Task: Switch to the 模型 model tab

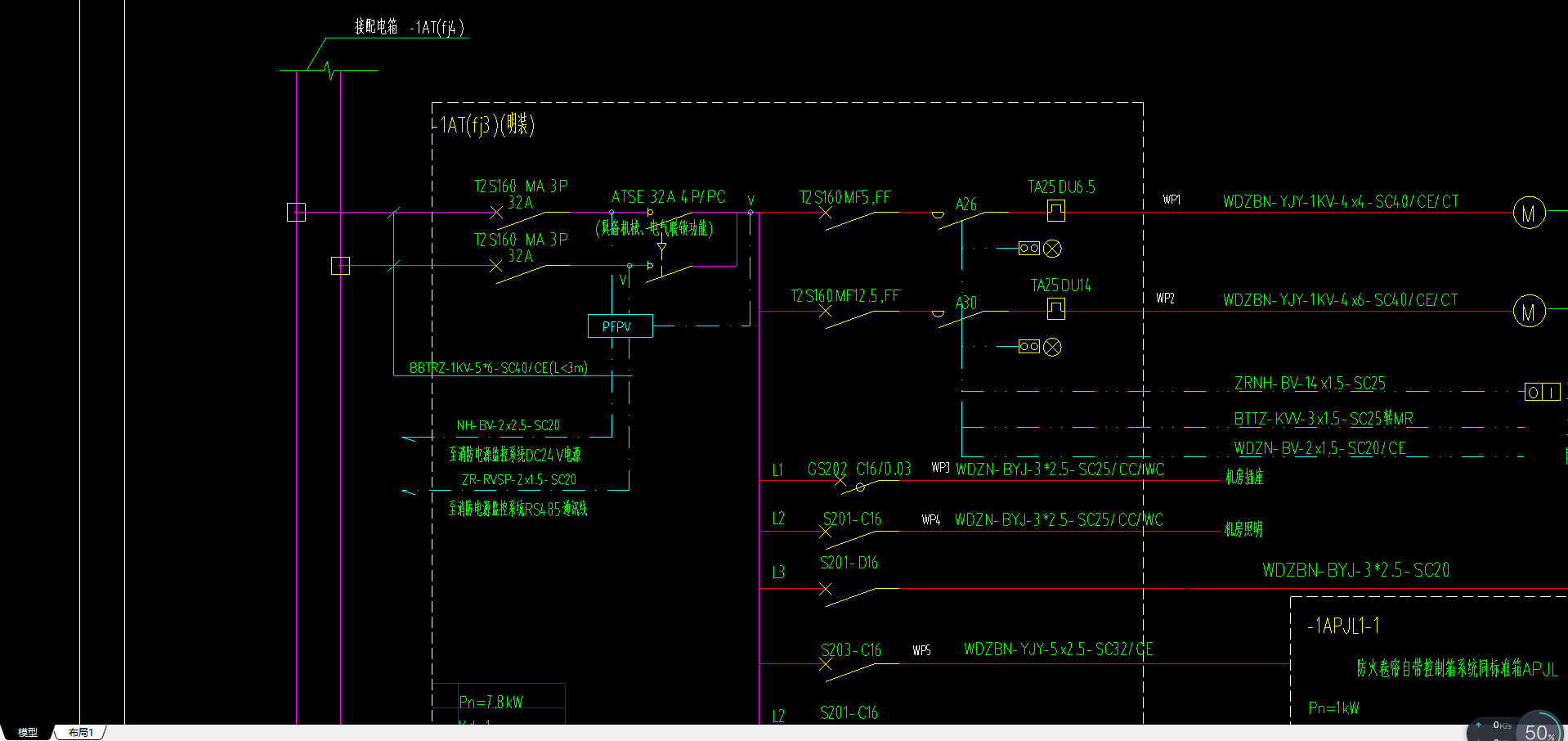Action: (28, 733)
